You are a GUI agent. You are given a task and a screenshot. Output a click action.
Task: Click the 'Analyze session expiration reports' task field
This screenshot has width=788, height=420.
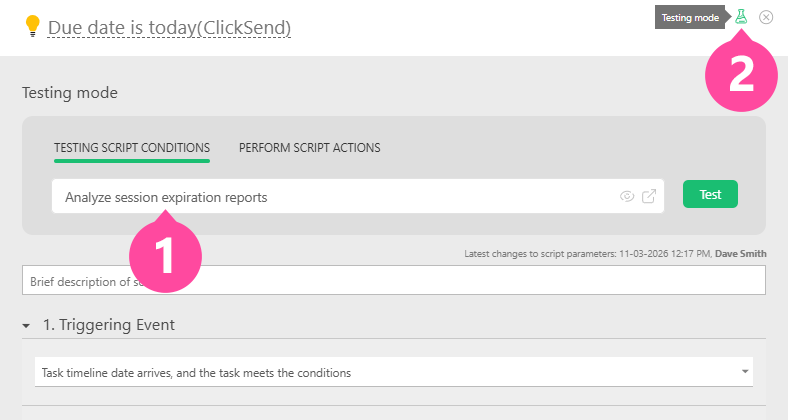tap(330, 196)
